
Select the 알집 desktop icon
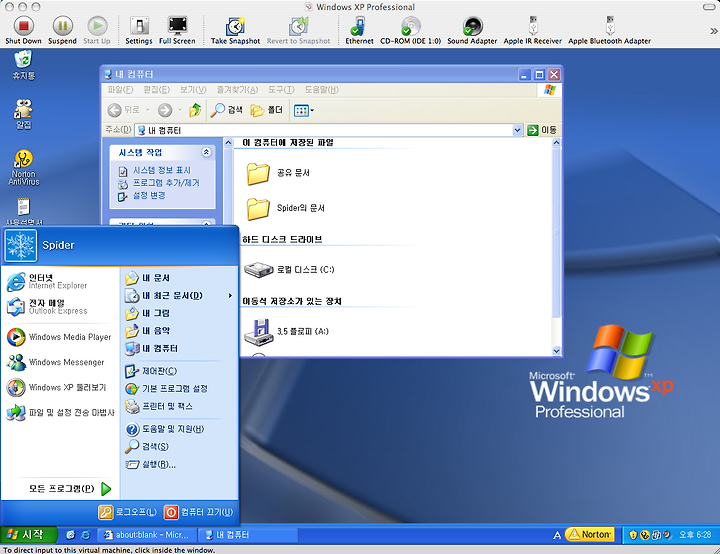[x=23, y=114]
